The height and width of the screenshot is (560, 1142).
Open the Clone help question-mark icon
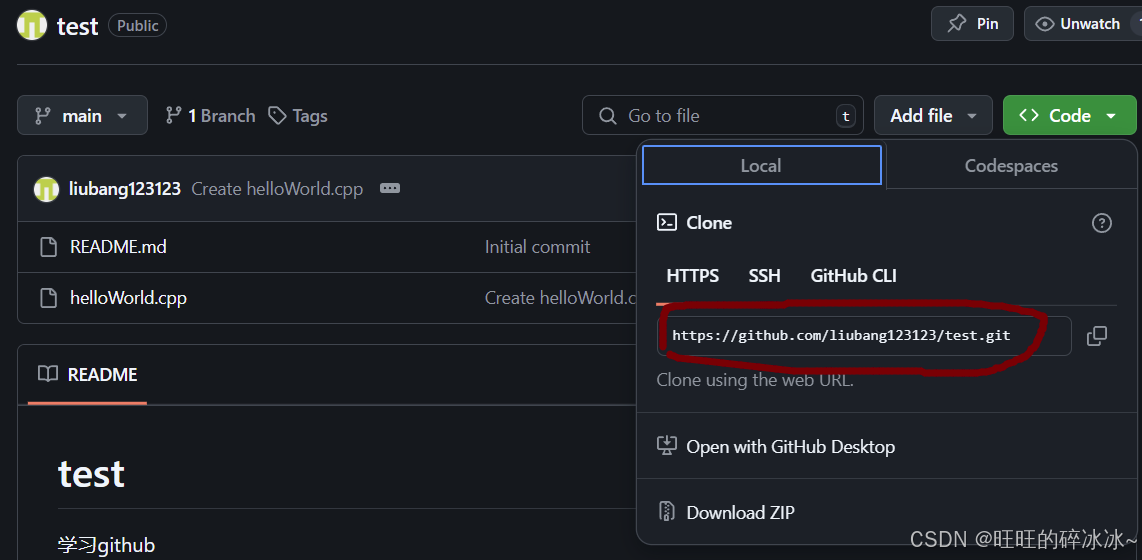[x=1101, y=223]
